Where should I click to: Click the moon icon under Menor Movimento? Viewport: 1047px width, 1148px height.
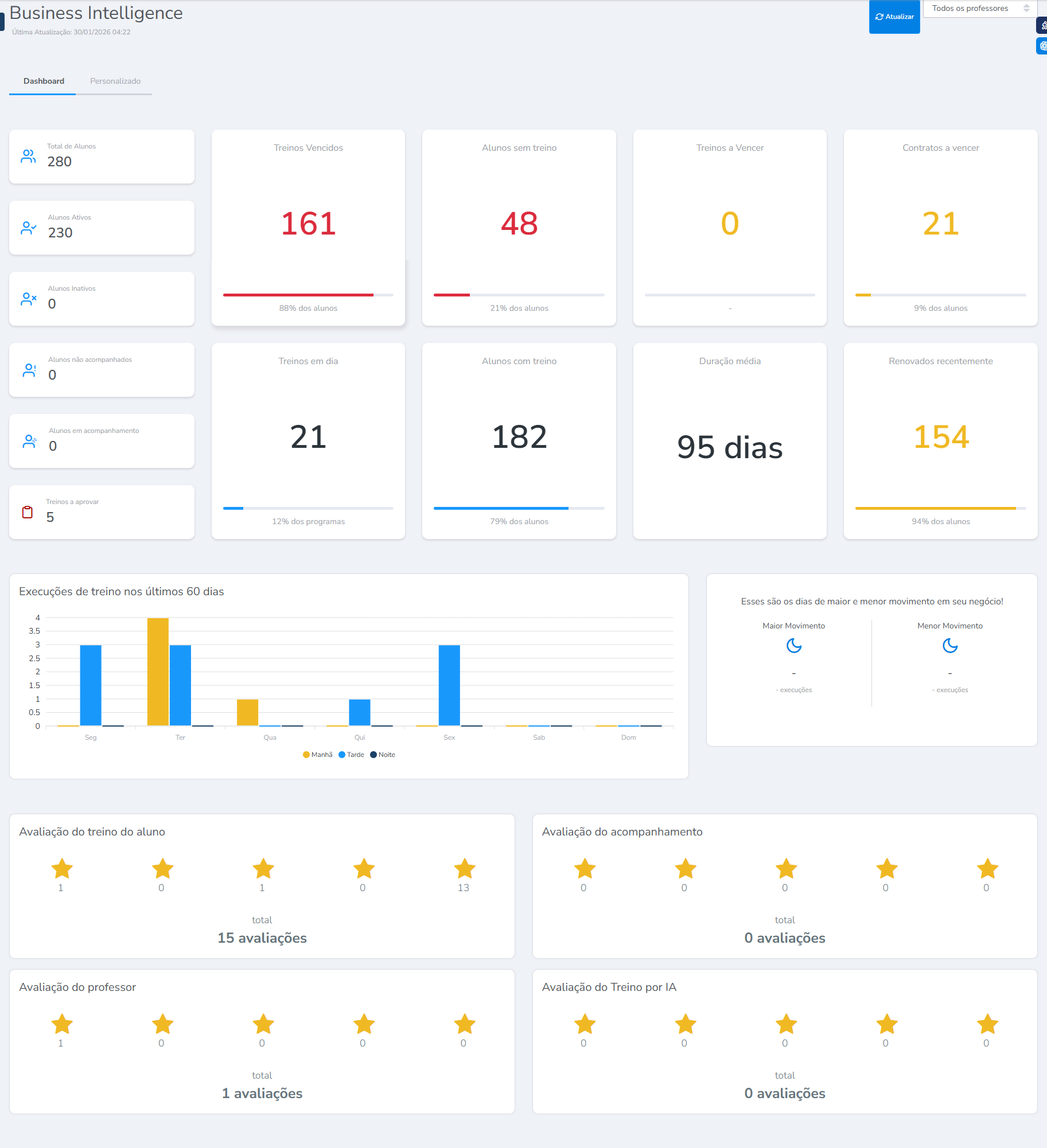[949, 646]
